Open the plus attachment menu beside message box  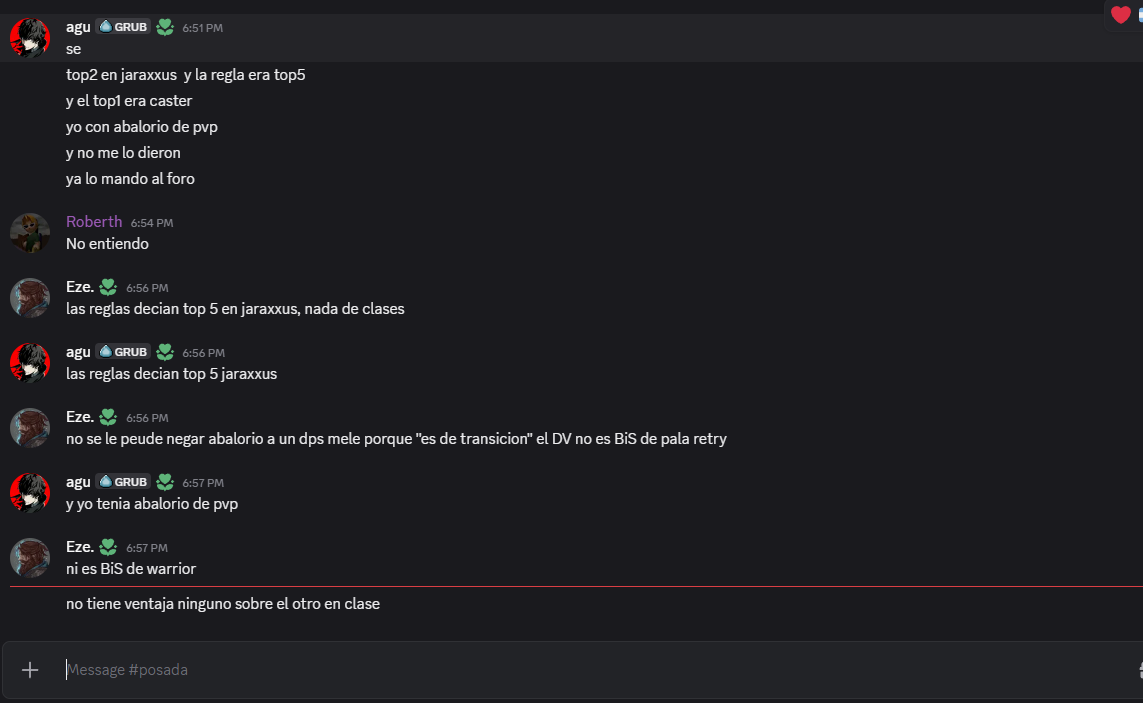30,670
